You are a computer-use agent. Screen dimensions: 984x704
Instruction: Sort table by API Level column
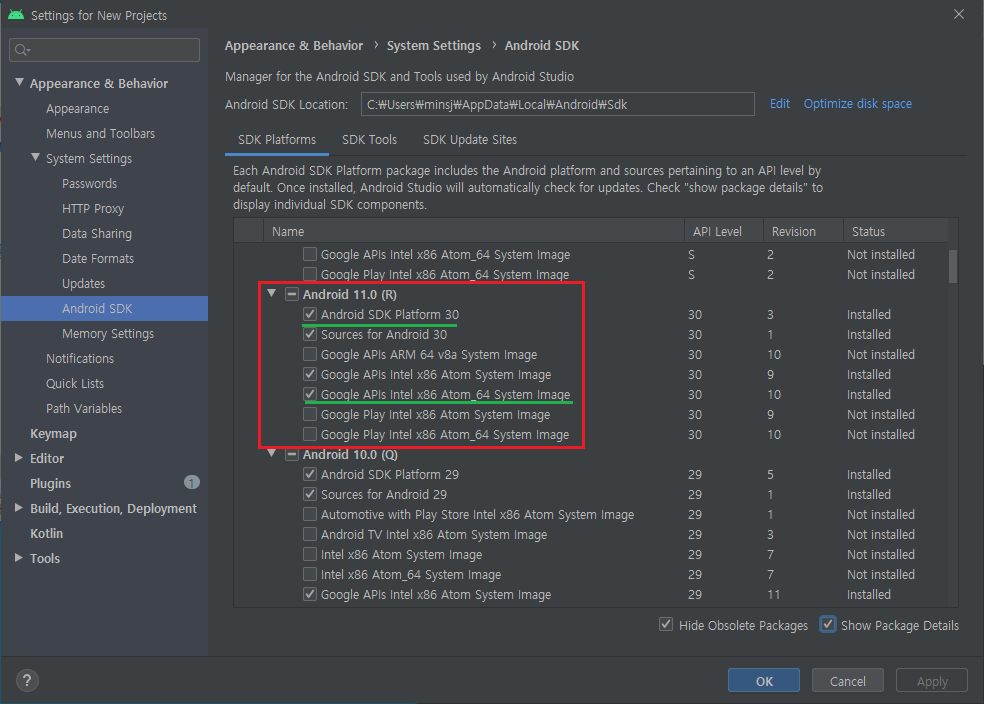724,231
